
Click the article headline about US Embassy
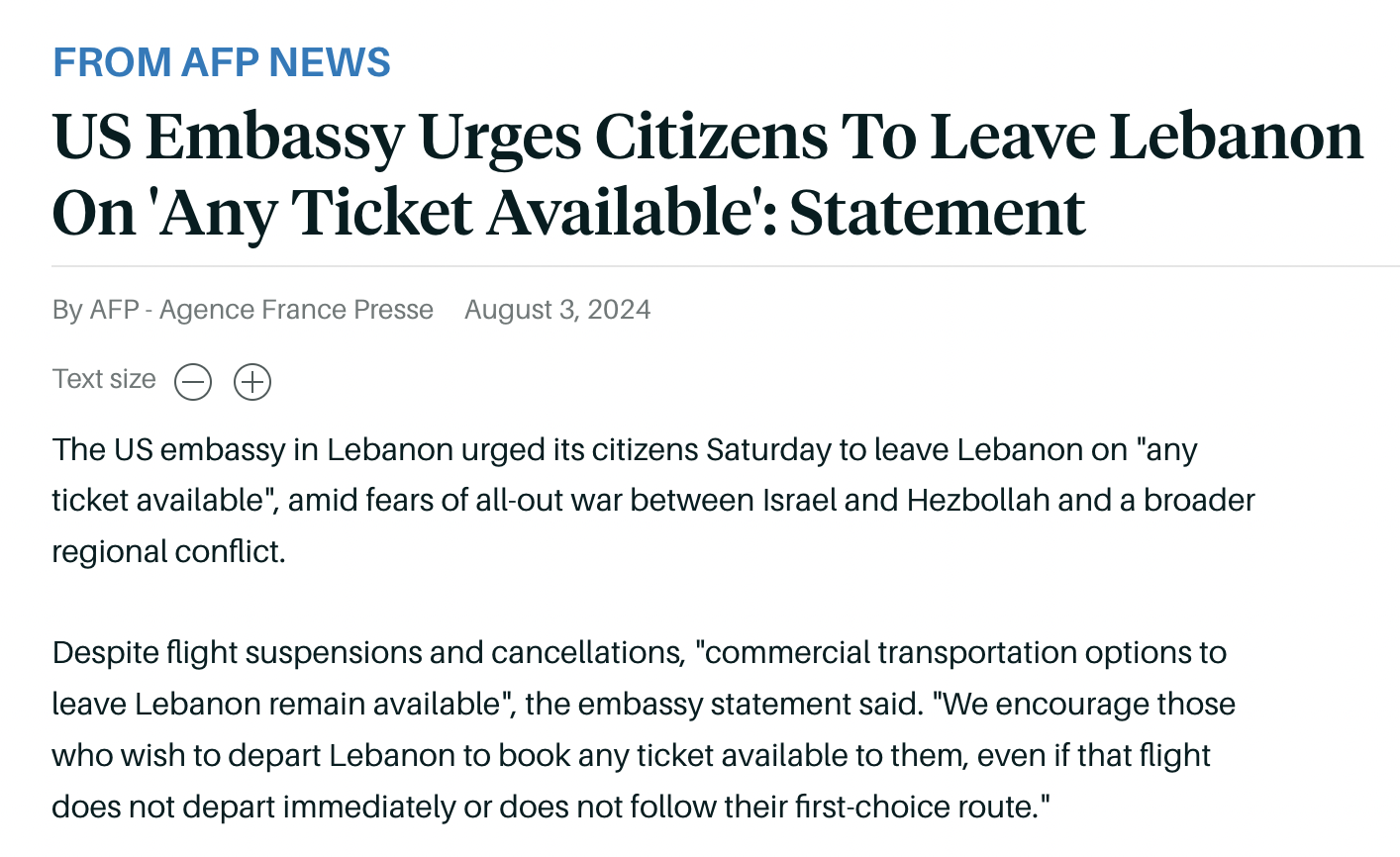click(708, 174)
